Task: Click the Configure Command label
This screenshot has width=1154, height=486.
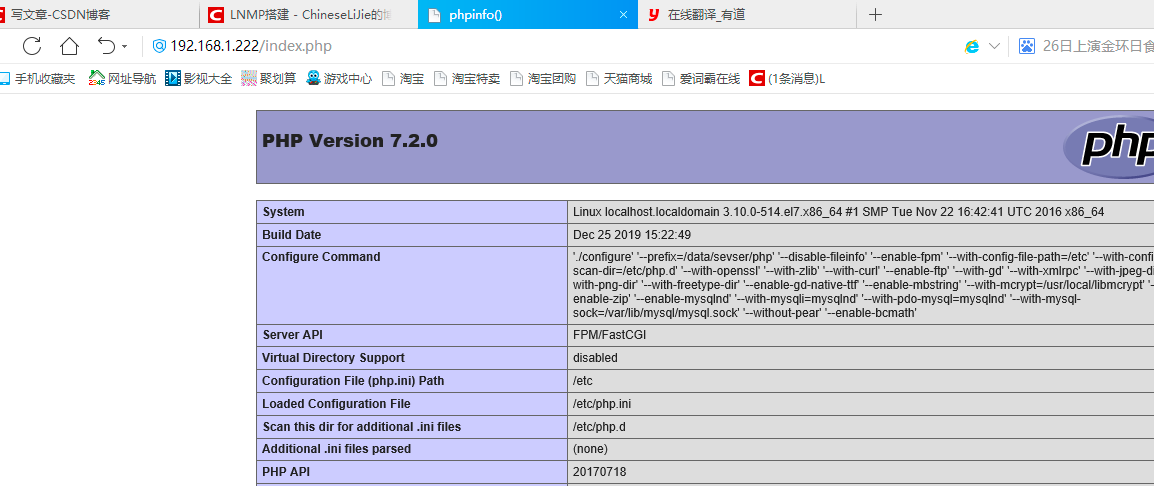Action: click(321, 257)
